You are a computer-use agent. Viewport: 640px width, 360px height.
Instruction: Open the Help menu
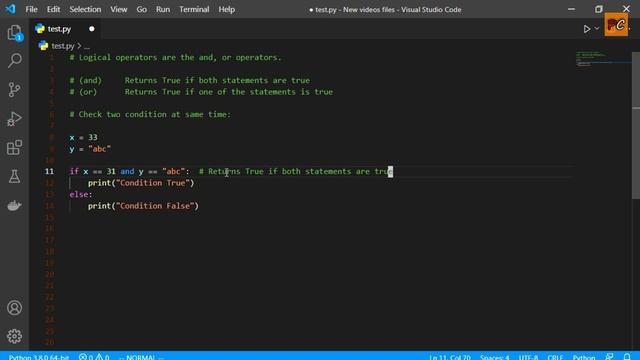click(x=226, y=9)
